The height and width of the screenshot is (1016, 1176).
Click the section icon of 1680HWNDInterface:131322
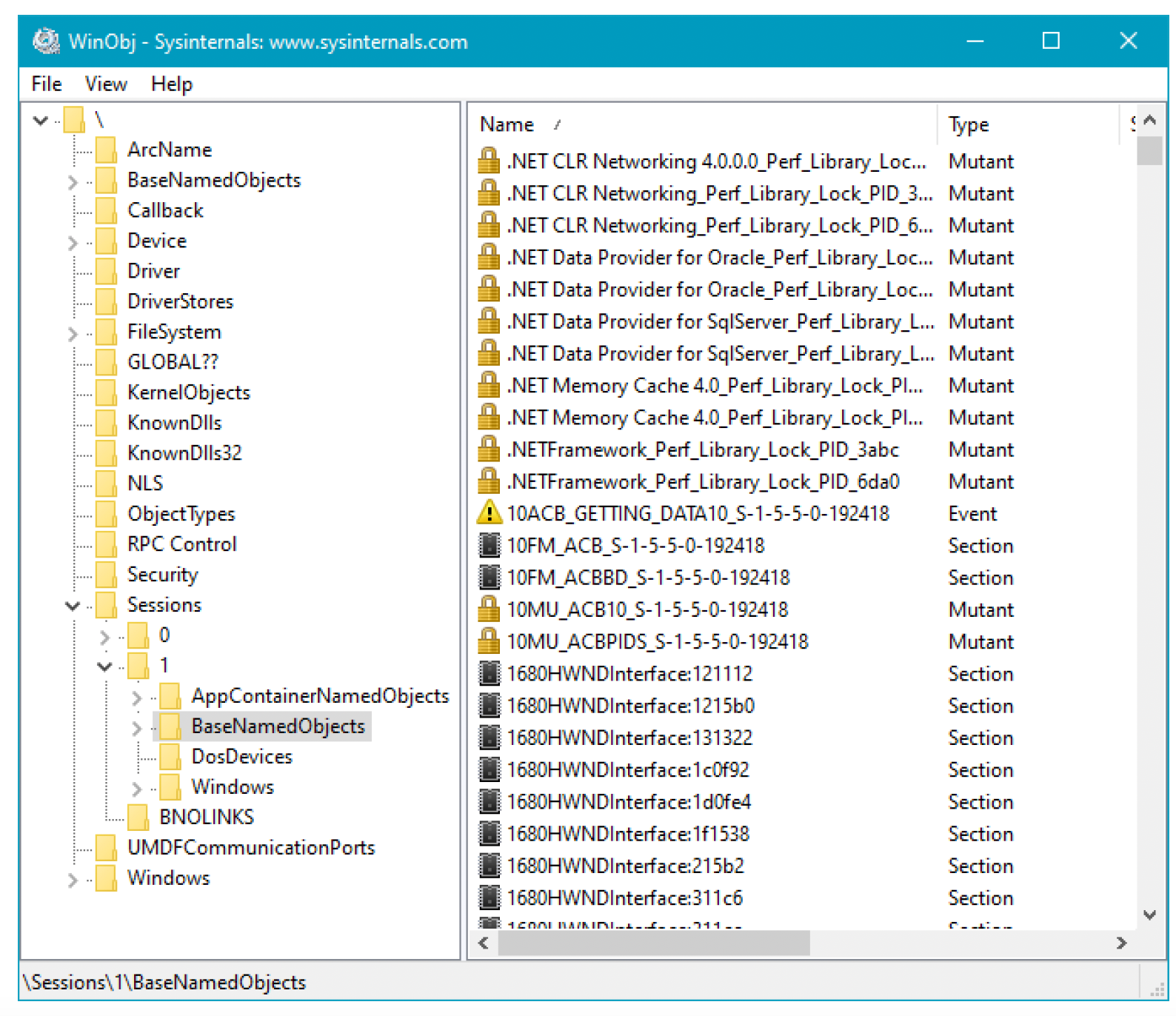click(x=489, y=738)
